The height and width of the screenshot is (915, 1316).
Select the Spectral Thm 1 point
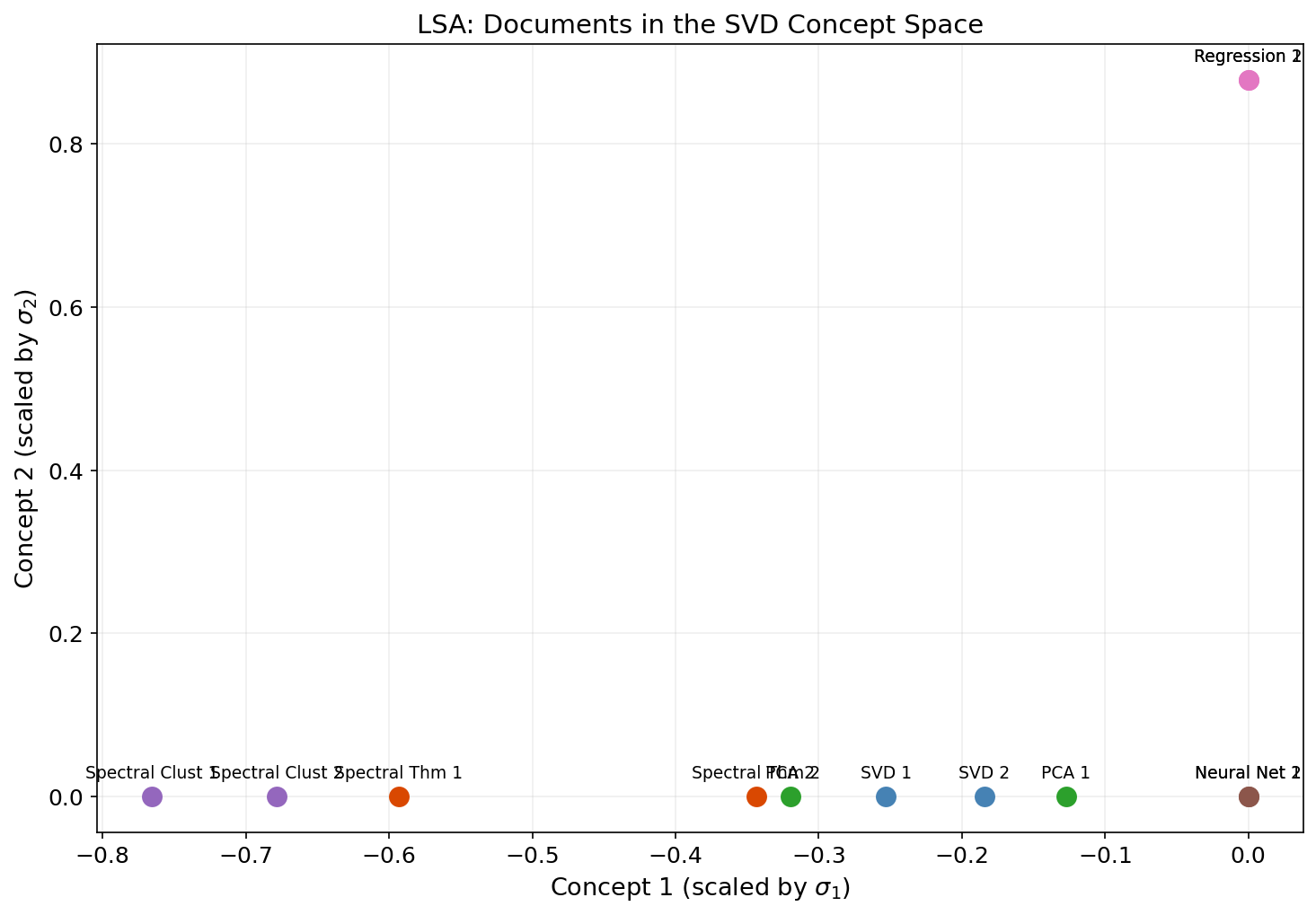[x=399, y=796]
